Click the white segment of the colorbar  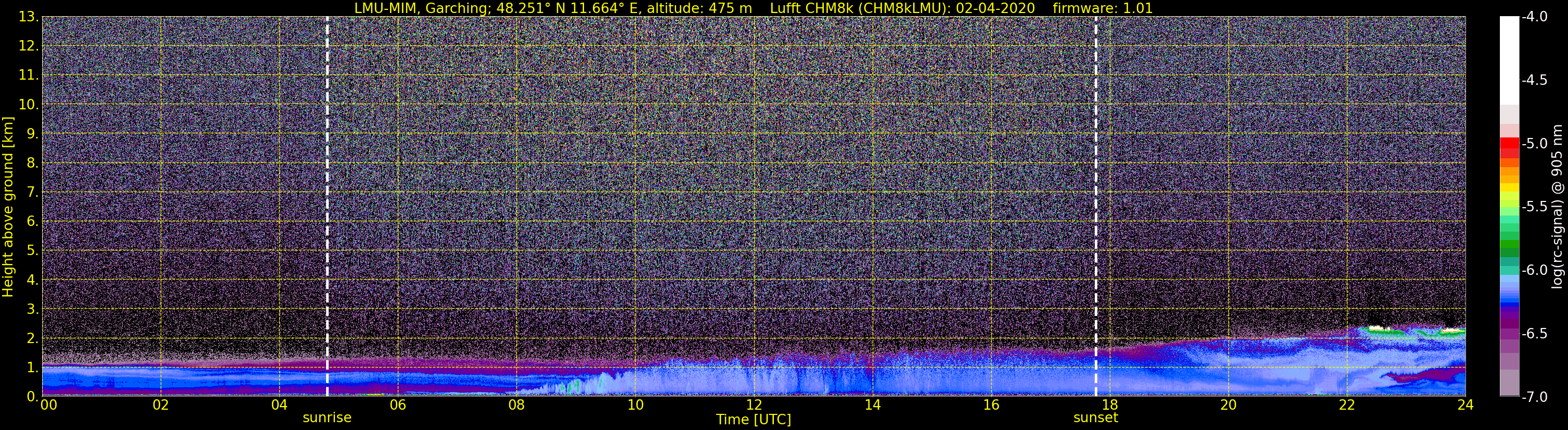point(1510,61)
